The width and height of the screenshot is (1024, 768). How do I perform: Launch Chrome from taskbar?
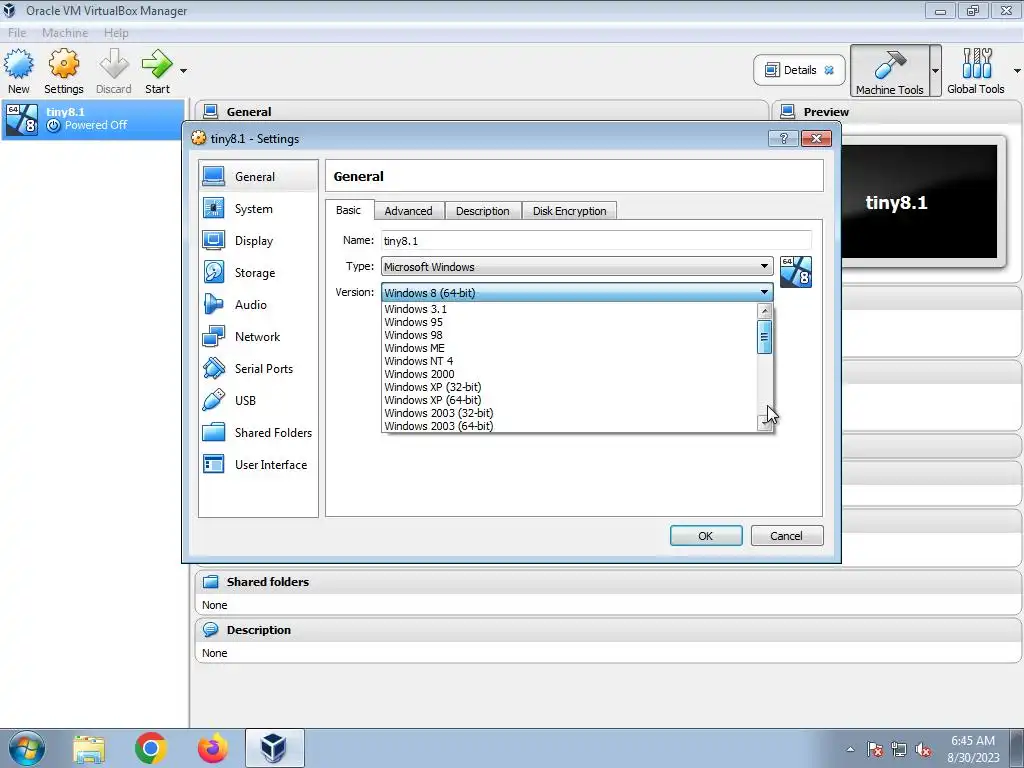(x=151, y=748)
